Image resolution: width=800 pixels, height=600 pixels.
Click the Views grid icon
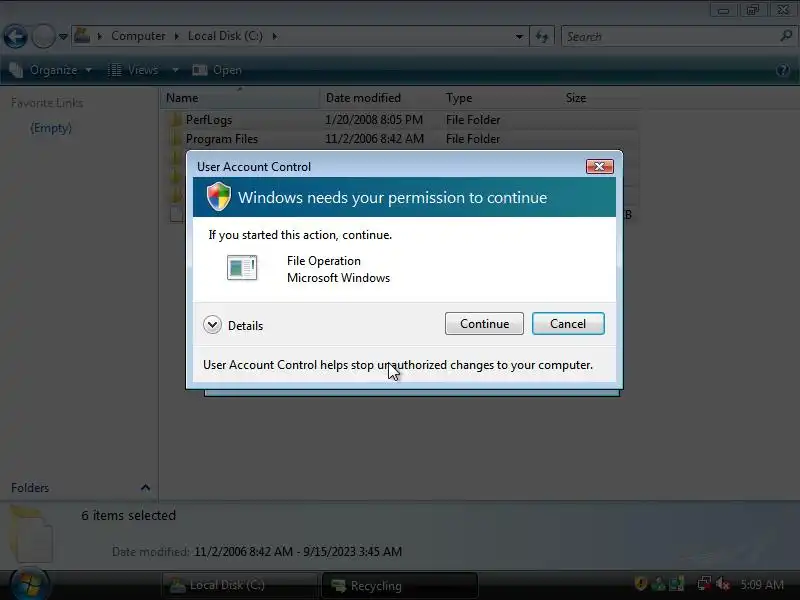(114, 70)
